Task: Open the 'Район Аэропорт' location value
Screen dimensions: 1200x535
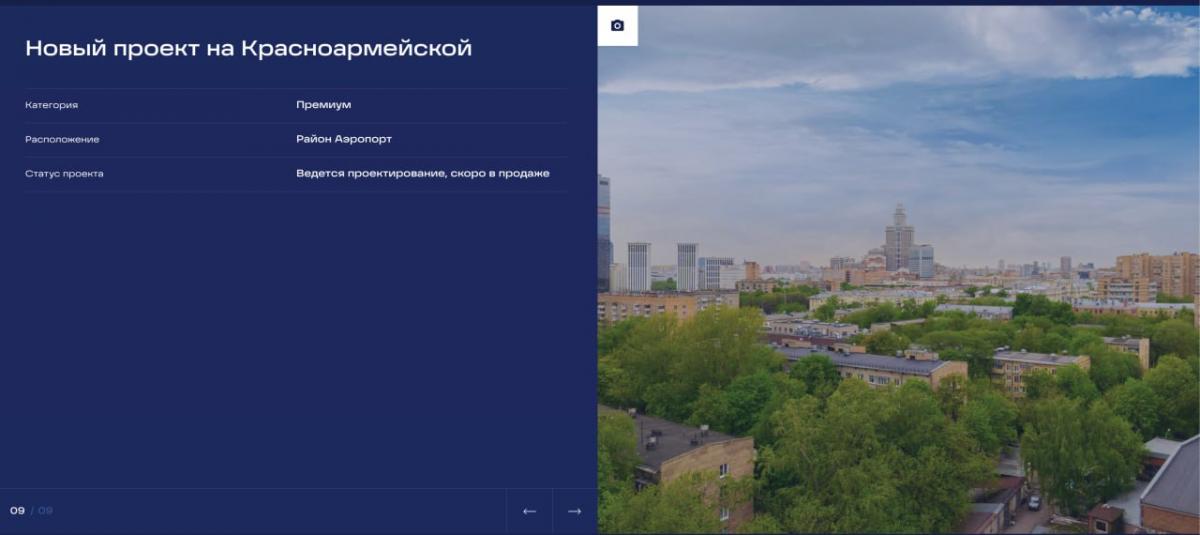Action: pyautogui.click(x=343, y=139)
